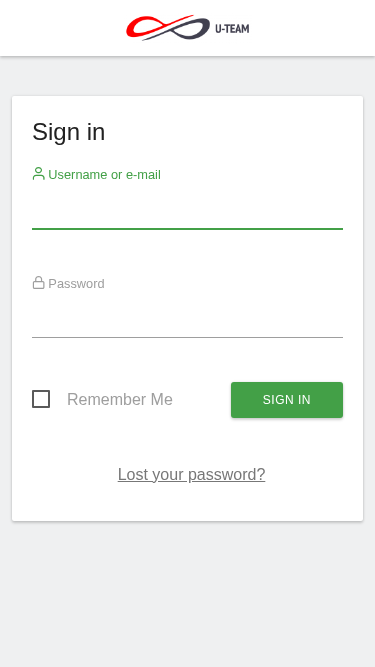
Task: Select the Remember Me label text
Action: coord(120,399)
